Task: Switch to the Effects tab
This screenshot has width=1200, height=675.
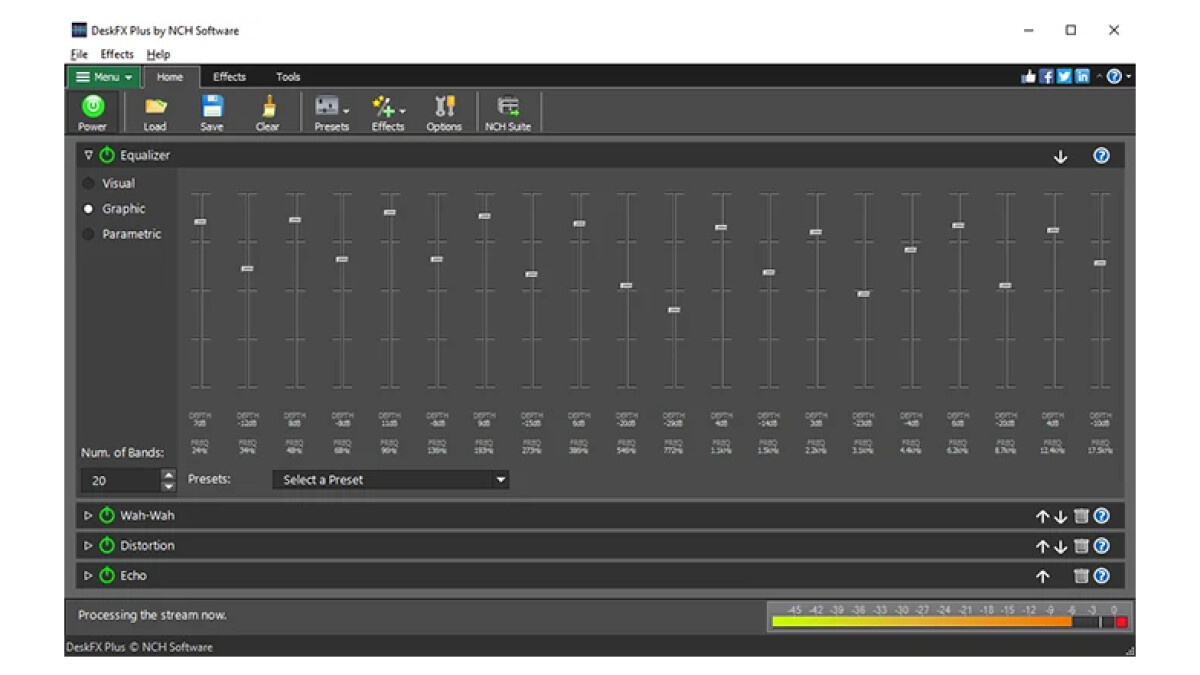Action: click(230, 76)
